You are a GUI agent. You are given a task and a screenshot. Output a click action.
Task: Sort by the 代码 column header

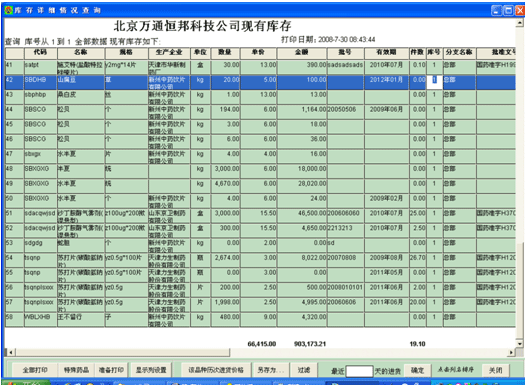40,52
